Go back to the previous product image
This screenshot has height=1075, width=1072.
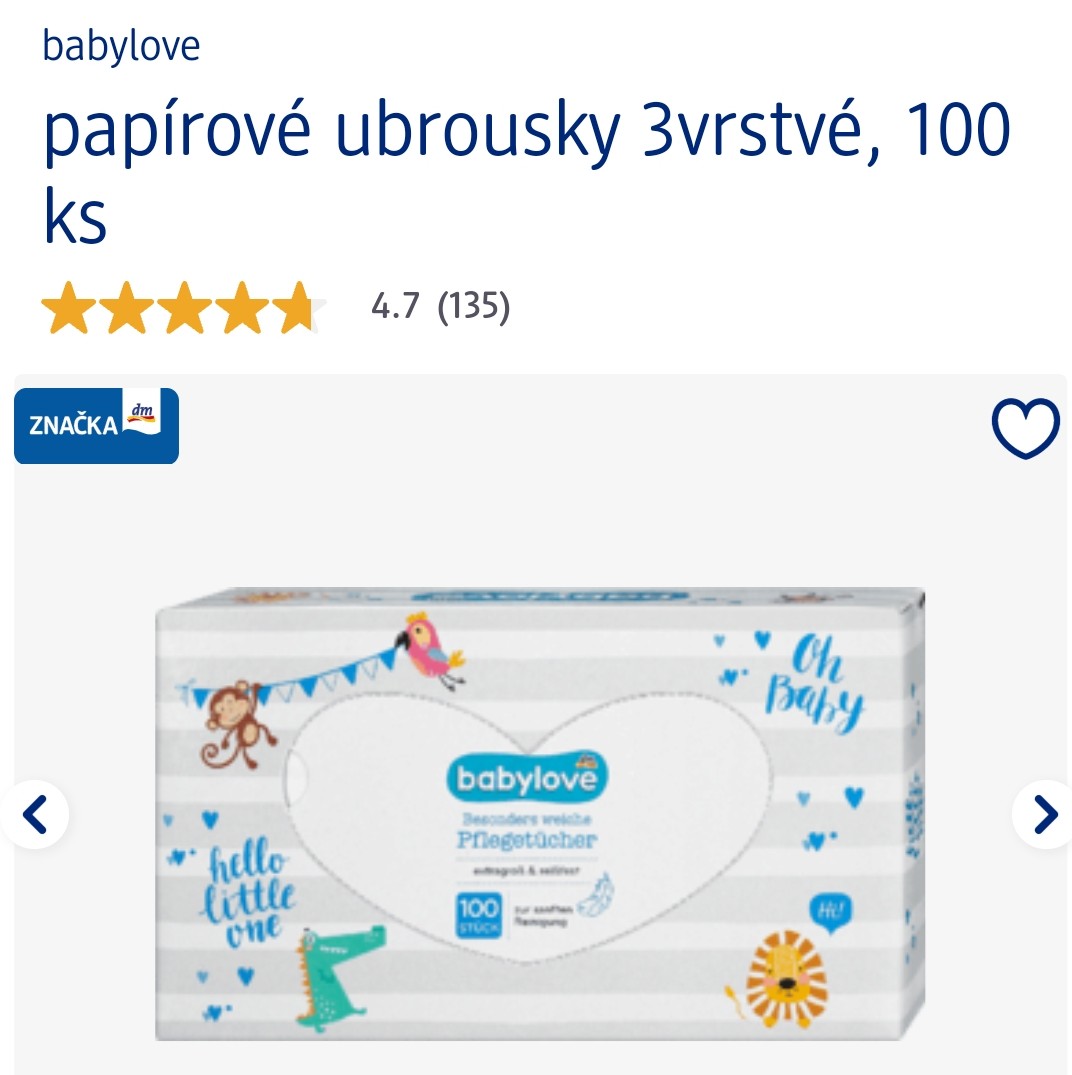point(34,814)
